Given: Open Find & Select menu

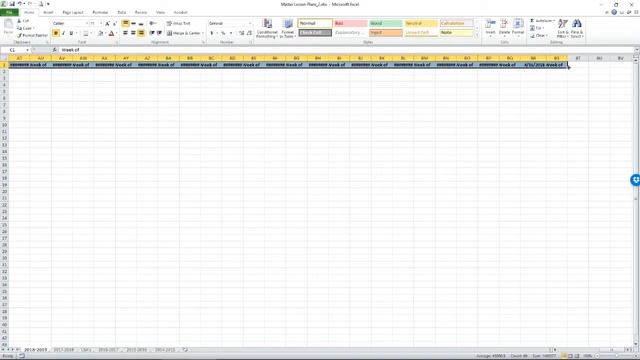Looking at the screenshot, I should (577, 28).
